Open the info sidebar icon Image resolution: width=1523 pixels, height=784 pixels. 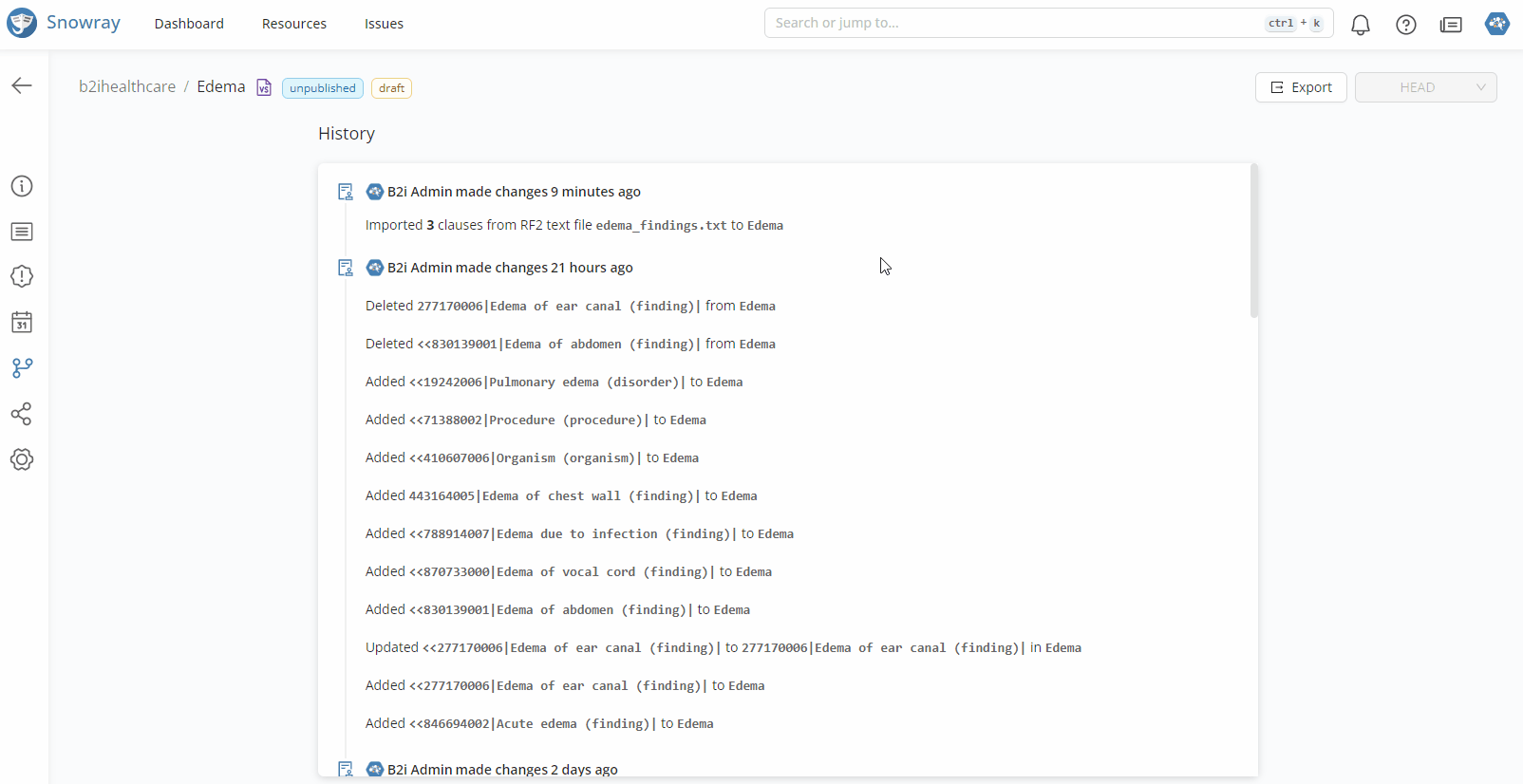click(x=22, y=186)
